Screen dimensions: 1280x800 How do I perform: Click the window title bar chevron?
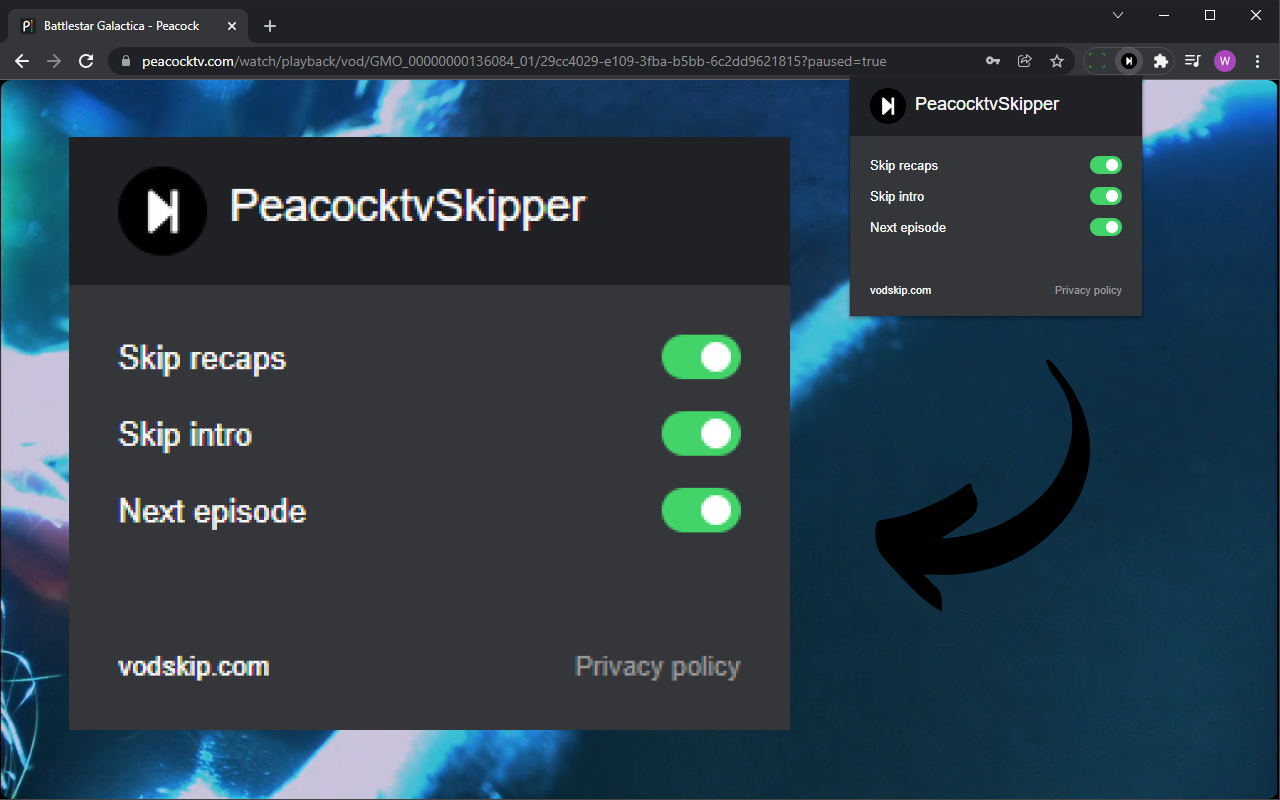click(1117, 15)
